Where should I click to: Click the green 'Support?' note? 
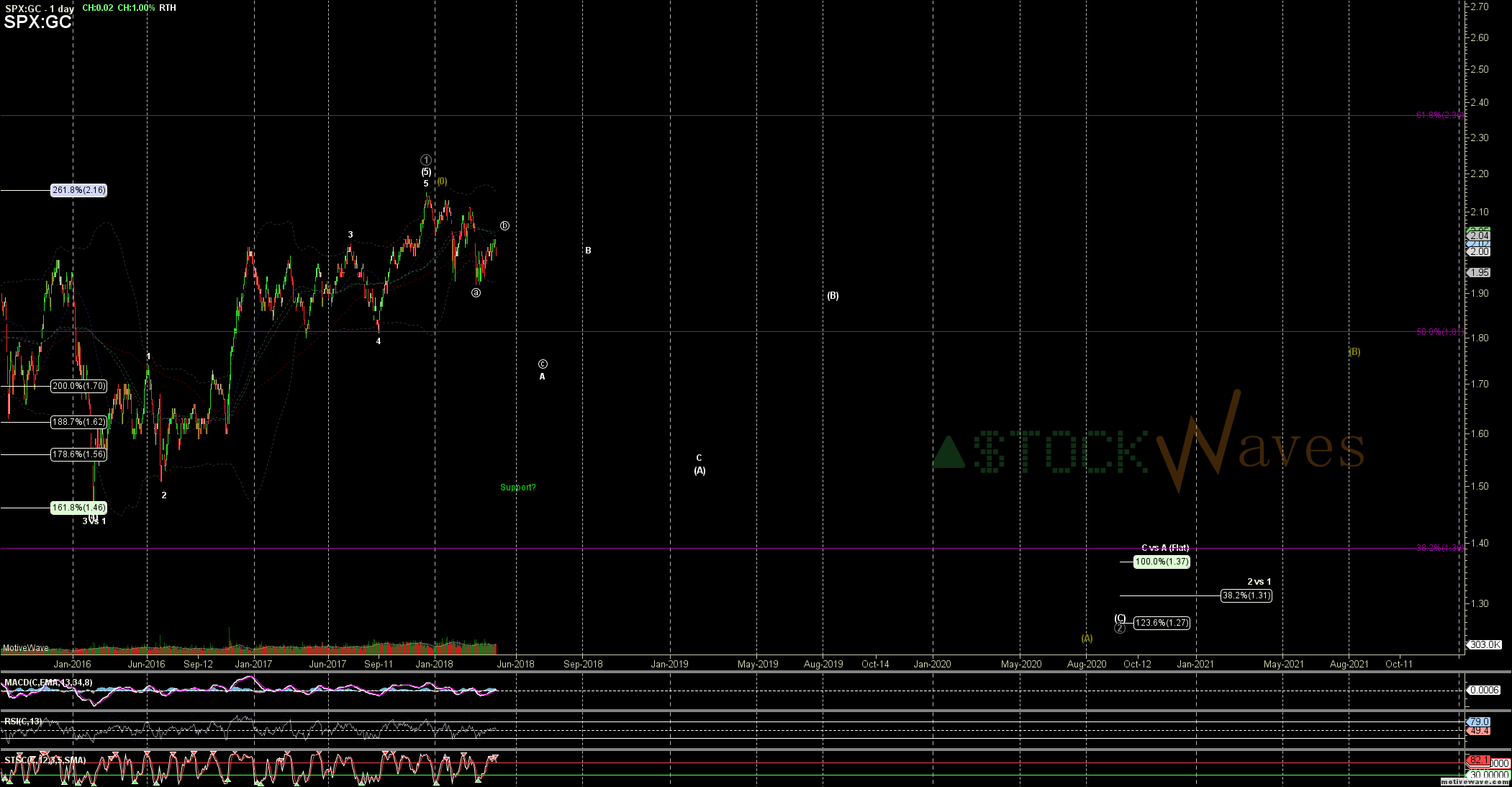(x=518, y=487)
